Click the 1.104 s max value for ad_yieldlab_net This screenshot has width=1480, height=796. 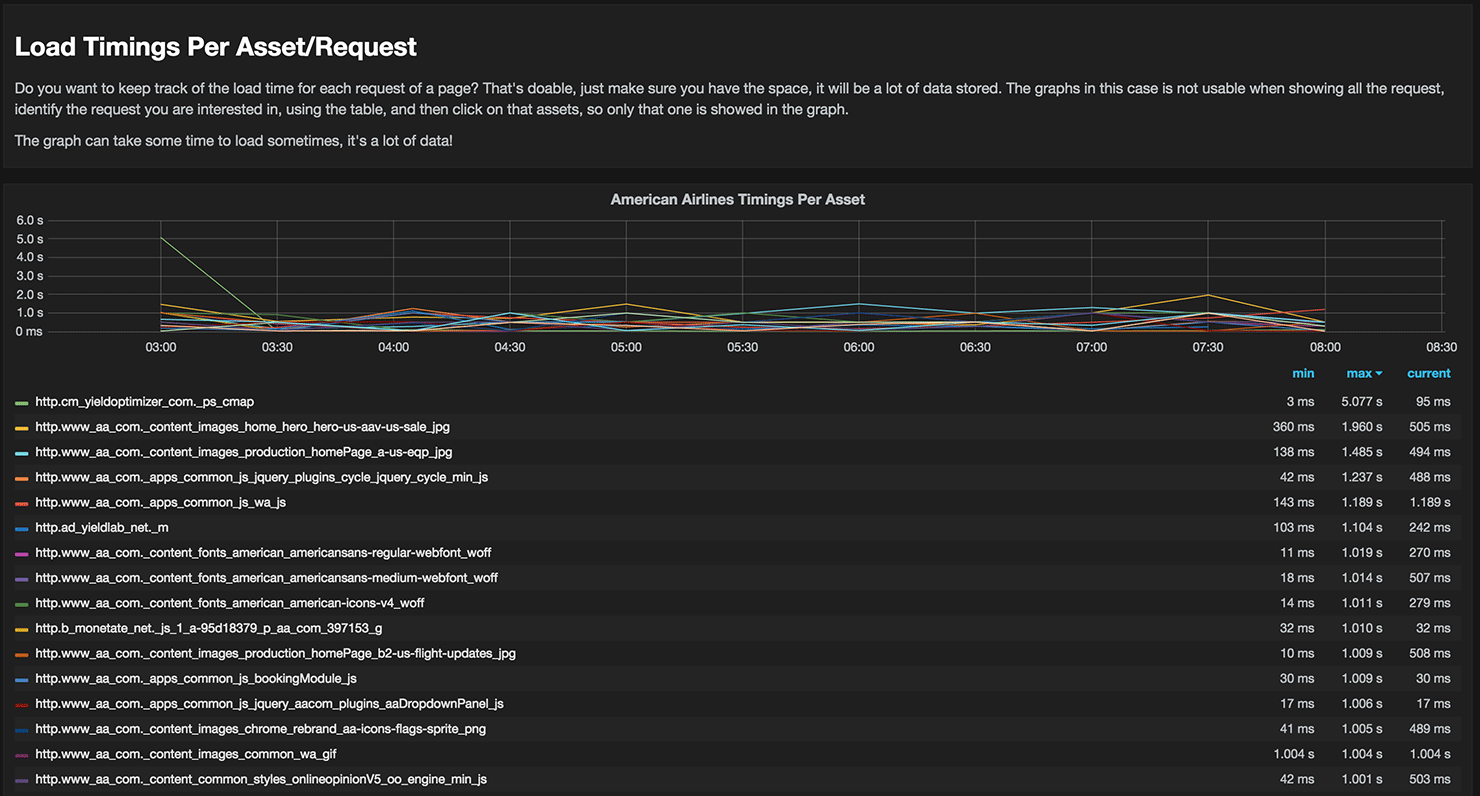coord(1364,527)
